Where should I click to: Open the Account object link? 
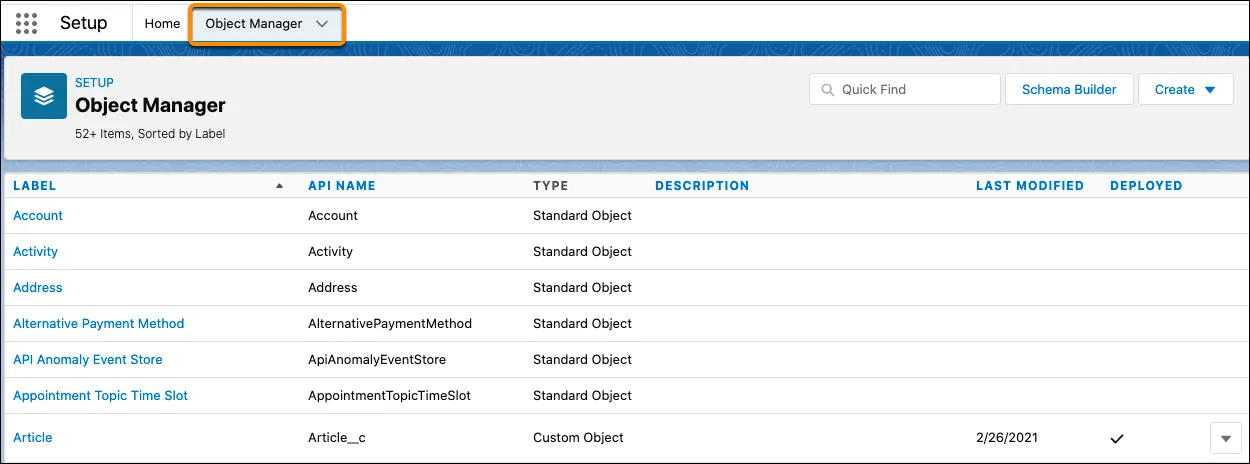(38, 215)
